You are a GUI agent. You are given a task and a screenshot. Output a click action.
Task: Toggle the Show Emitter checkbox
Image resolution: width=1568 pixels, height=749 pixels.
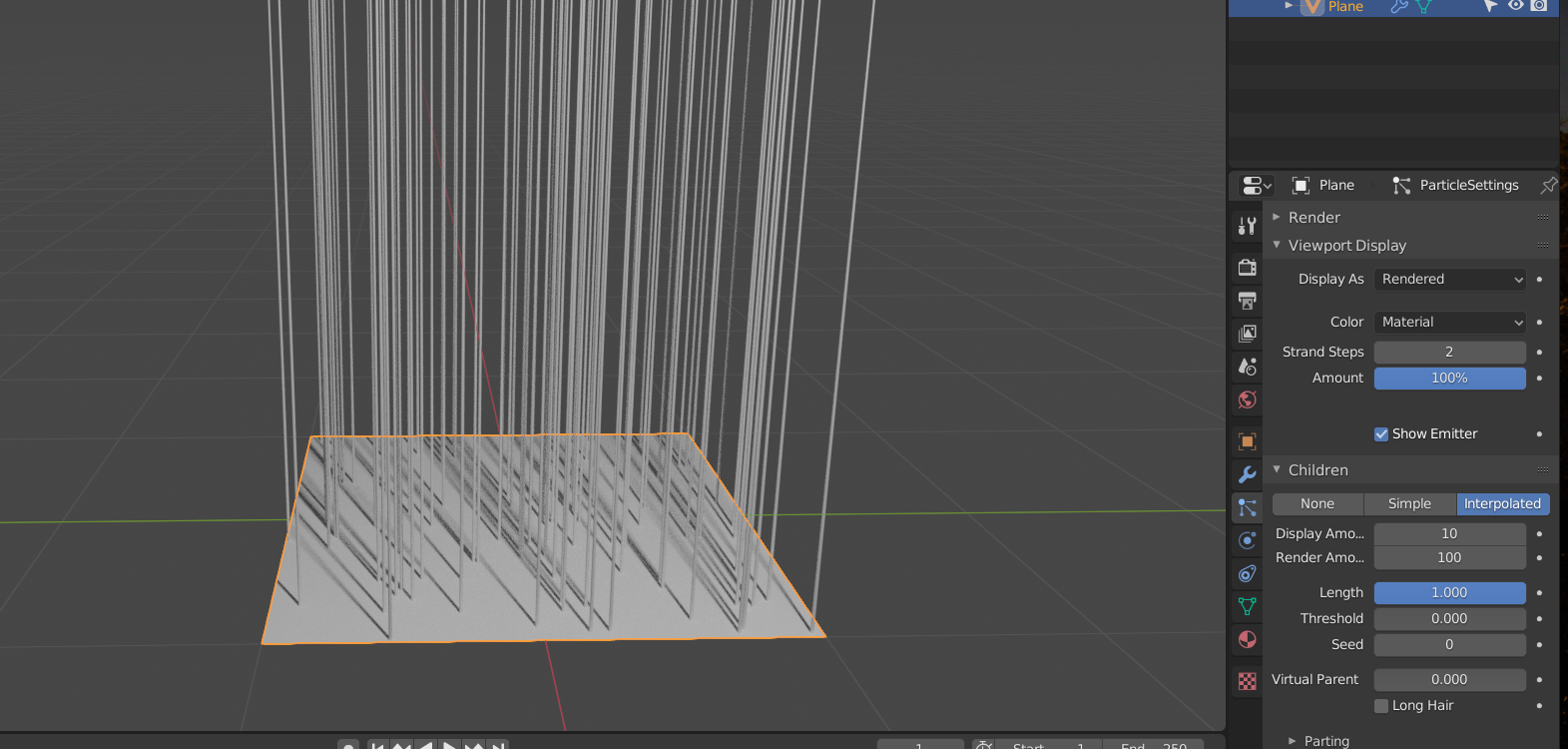(1381, 433)
